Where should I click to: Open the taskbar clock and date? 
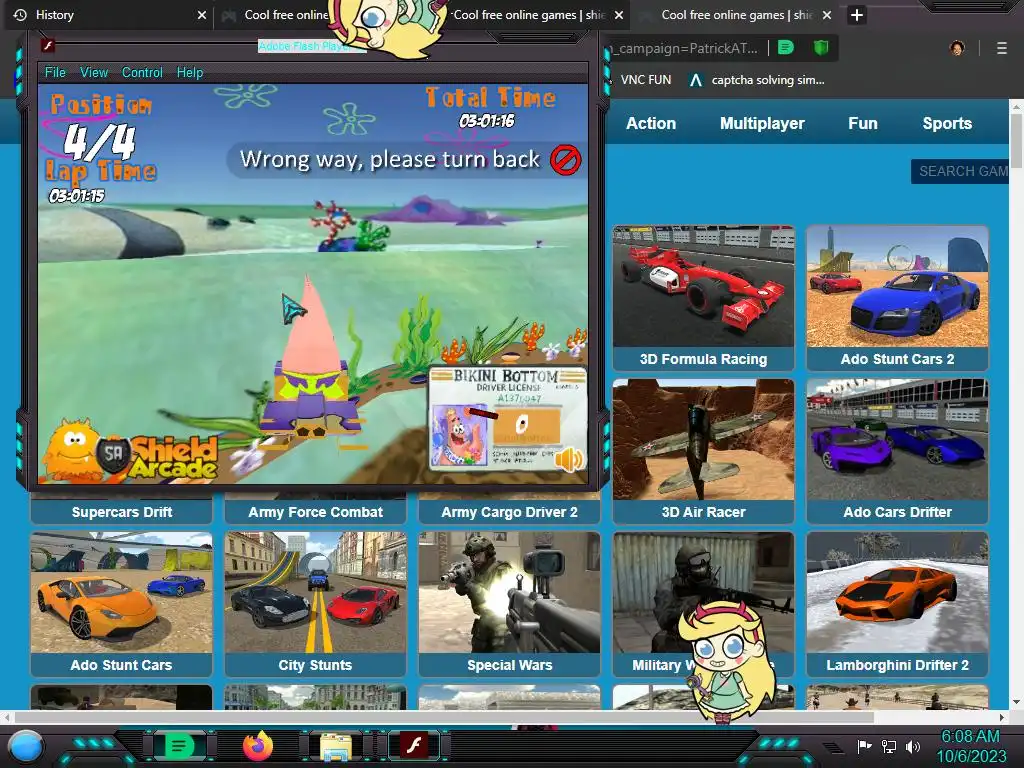click(971, 746)
